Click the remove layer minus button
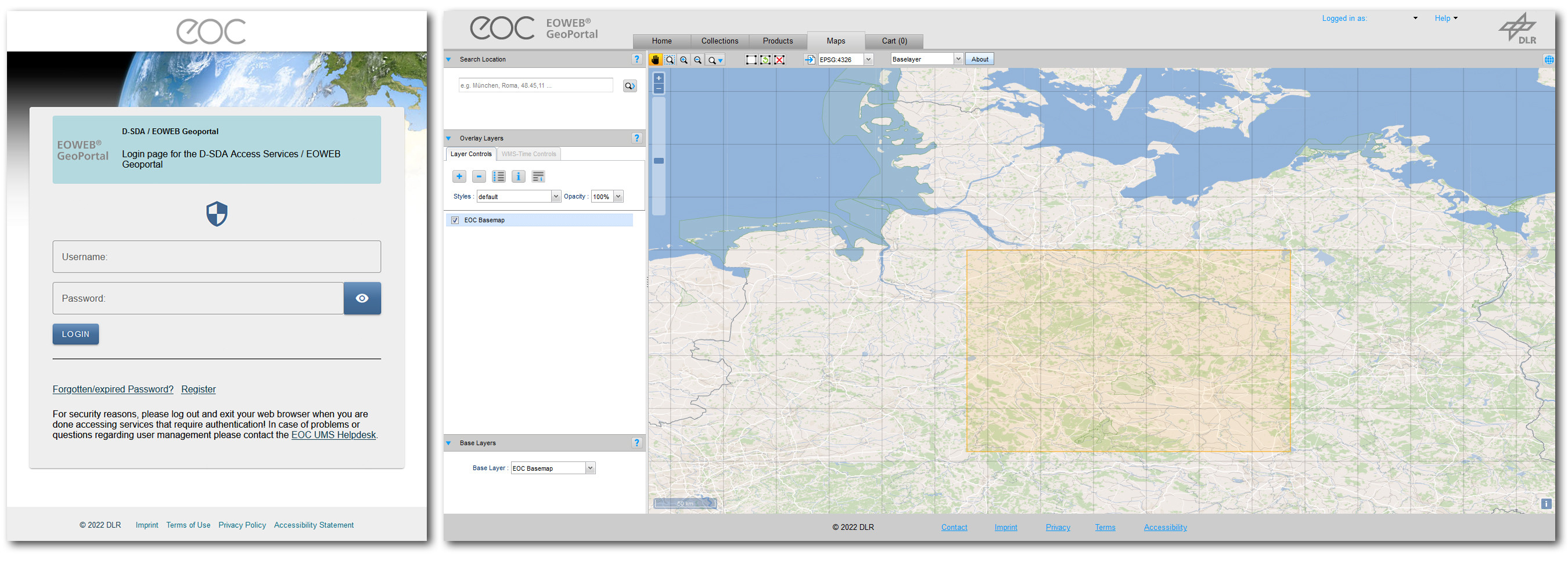This screenshot has height=563, width=1568. (x=479, y=176)
